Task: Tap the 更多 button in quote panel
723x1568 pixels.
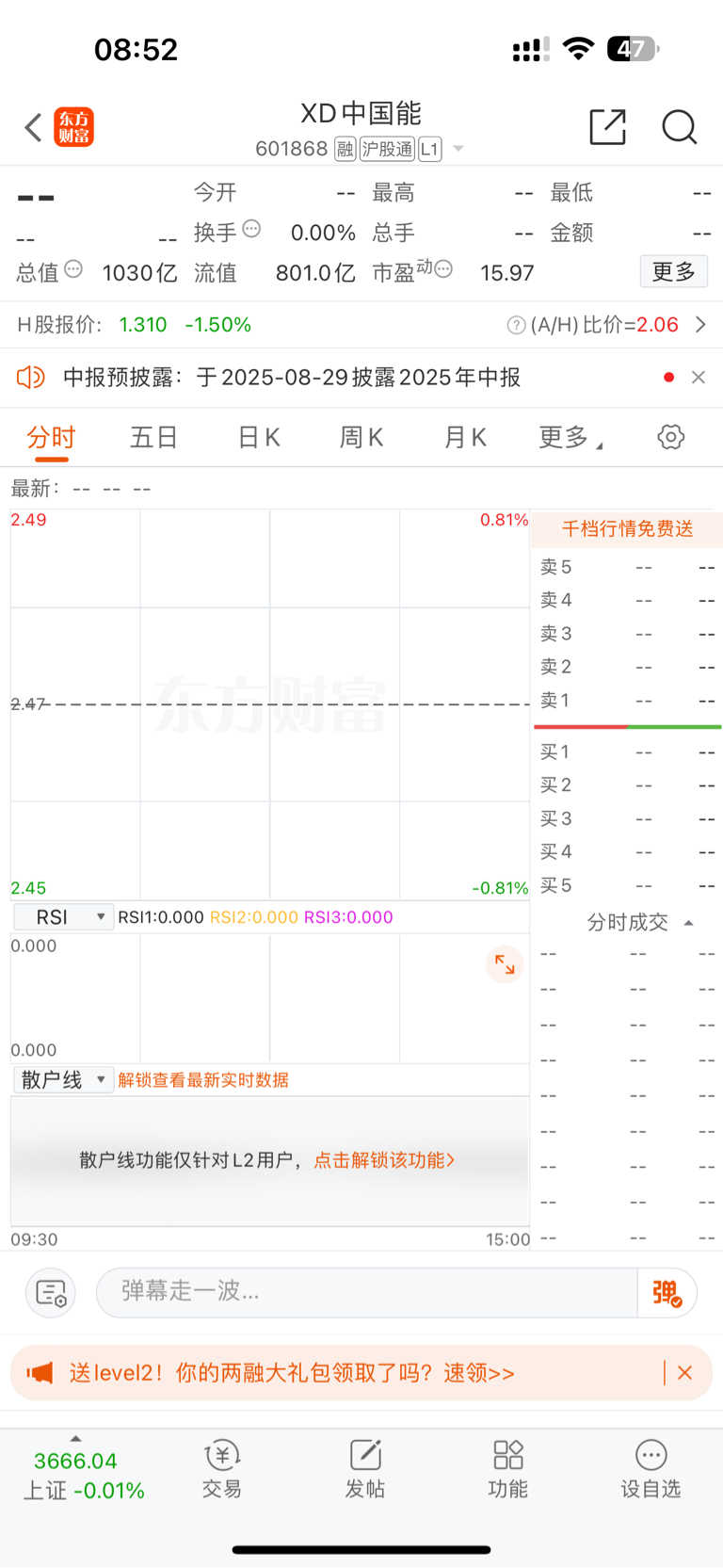Action: coord(674,271)
